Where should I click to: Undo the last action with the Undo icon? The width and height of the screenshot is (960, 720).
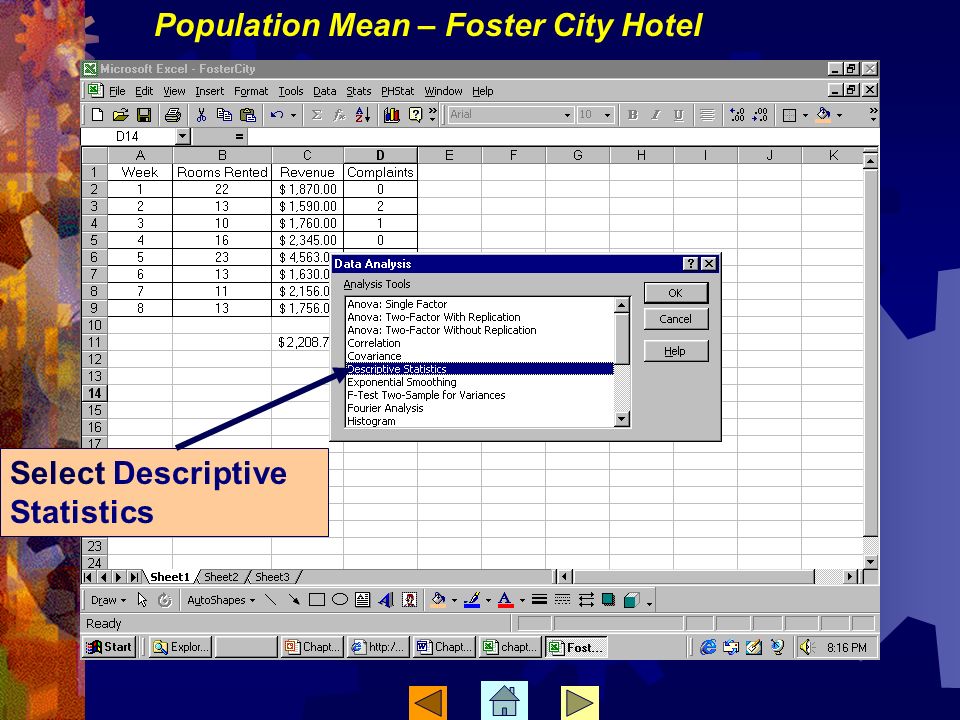click(x=277, y=114)
